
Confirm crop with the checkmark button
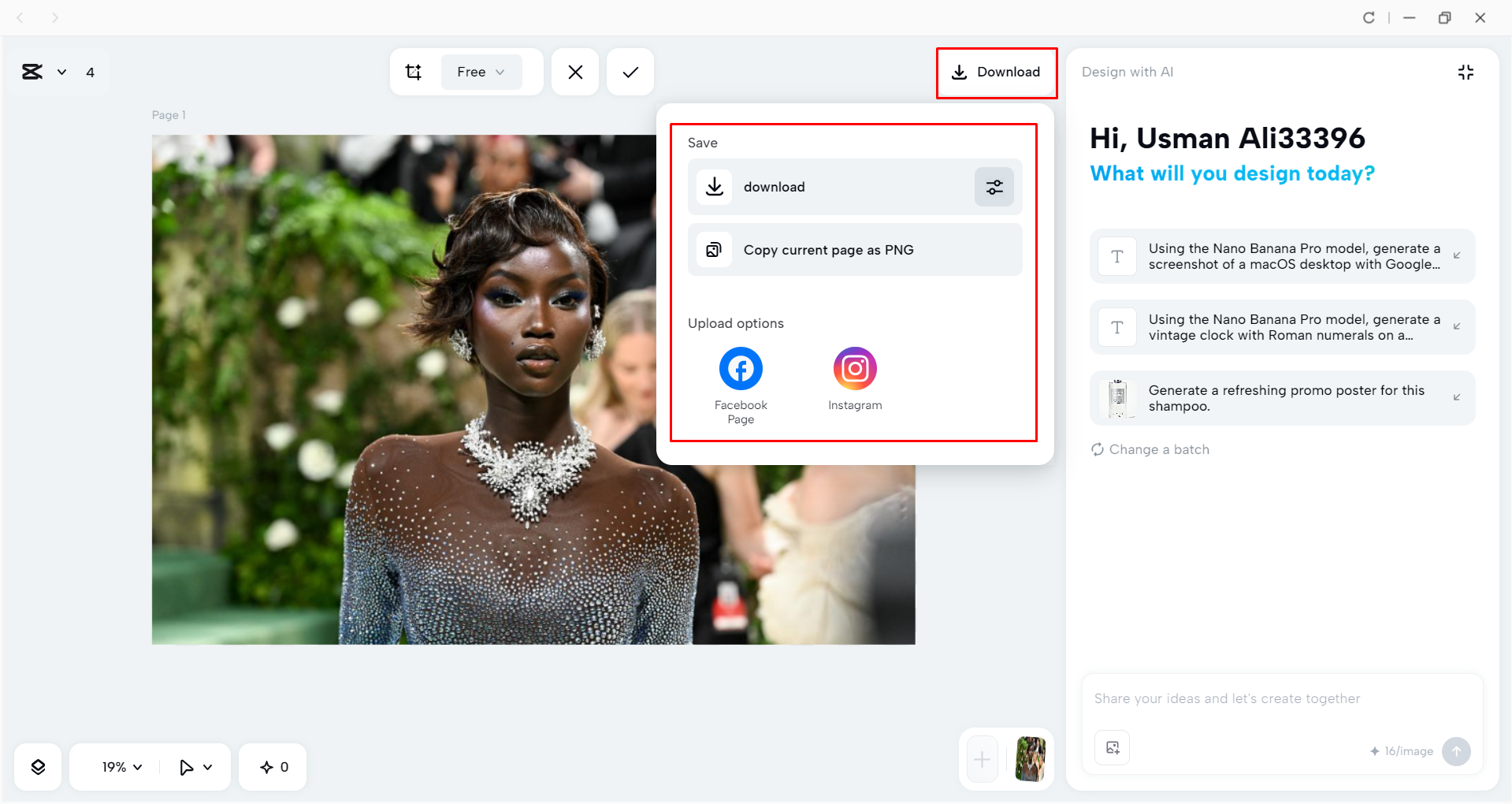[630, 73]
